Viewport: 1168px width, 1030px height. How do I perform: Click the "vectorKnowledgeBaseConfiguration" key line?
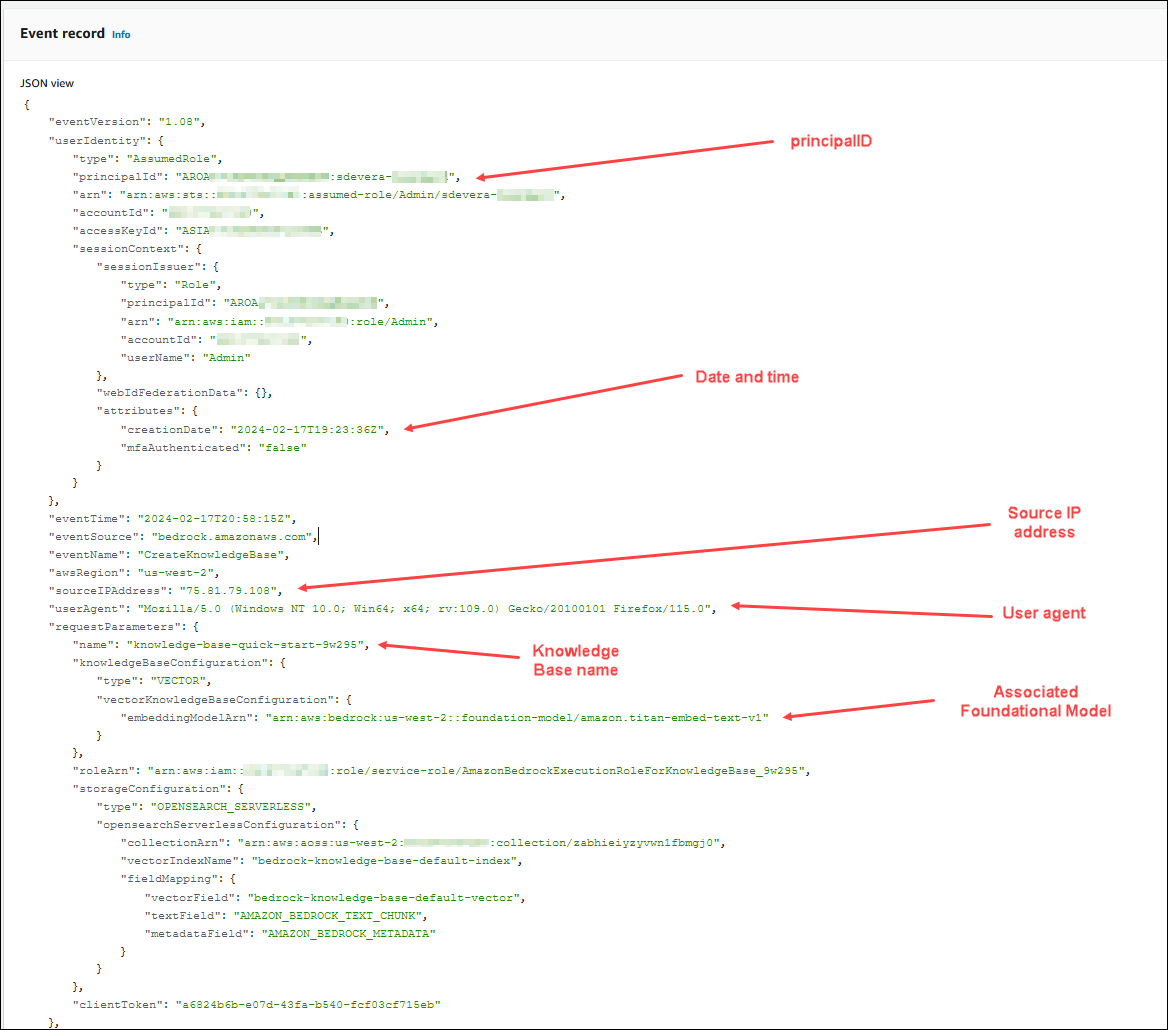coord(223,699)
